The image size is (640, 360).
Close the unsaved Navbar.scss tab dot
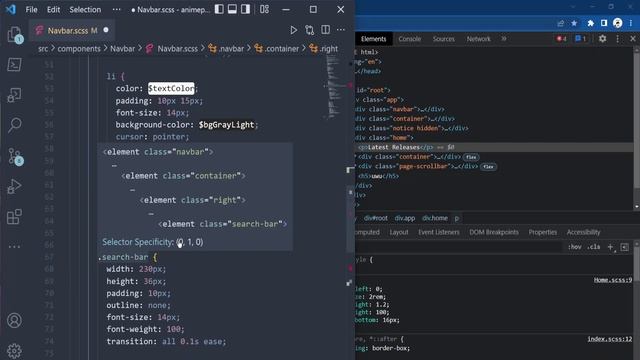pyautogui.click(x=106, y=30)
